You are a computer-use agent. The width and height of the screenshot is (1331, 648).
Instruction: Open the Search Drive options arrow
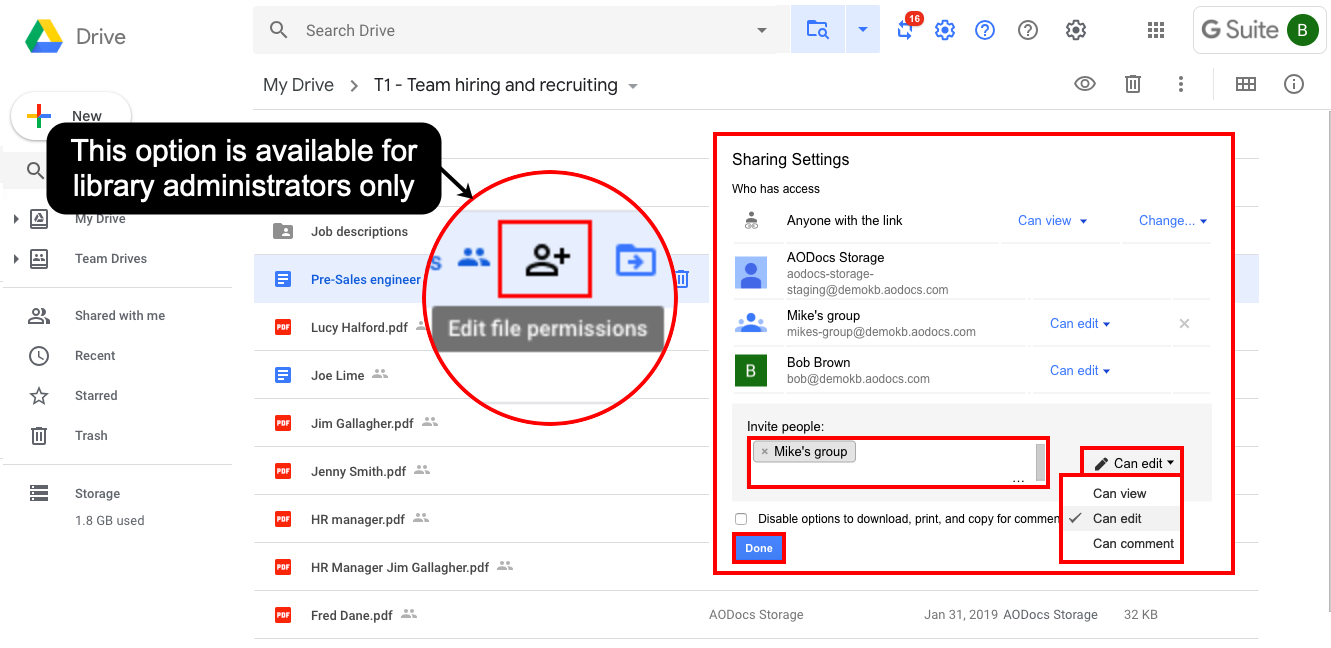click(762, 30)
